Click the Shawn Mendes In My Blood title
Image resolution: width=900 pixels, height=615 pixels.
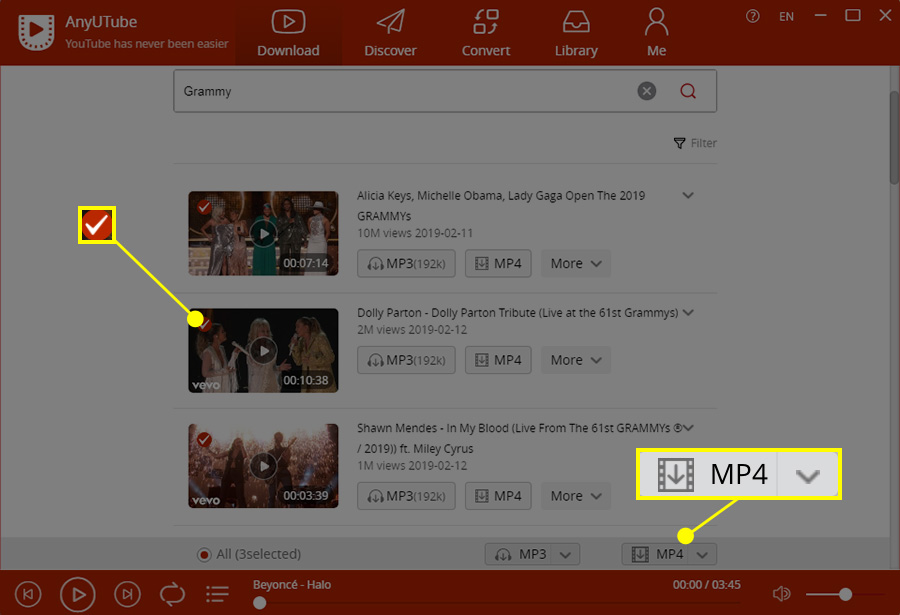(519, 438)
